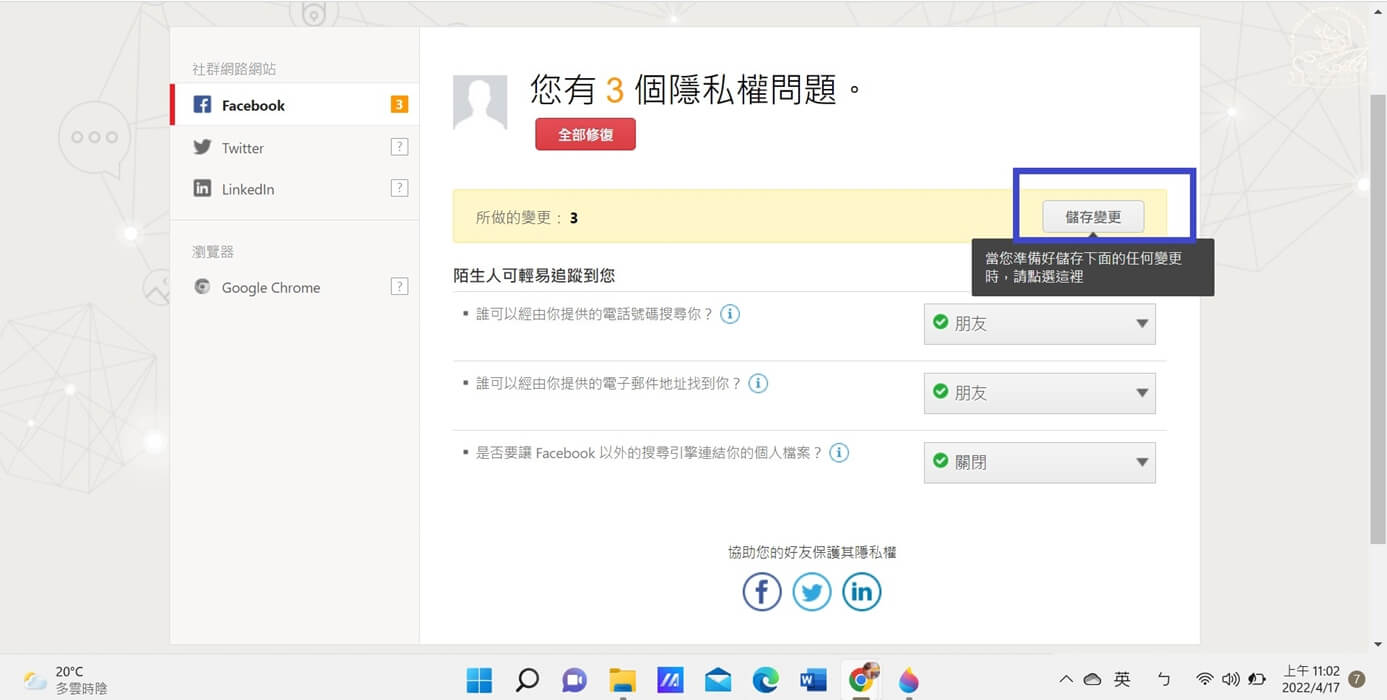Open Twitter privacy settings from sidebar
The height and width of the screenshot is (700, 1387).
point(242,147)
